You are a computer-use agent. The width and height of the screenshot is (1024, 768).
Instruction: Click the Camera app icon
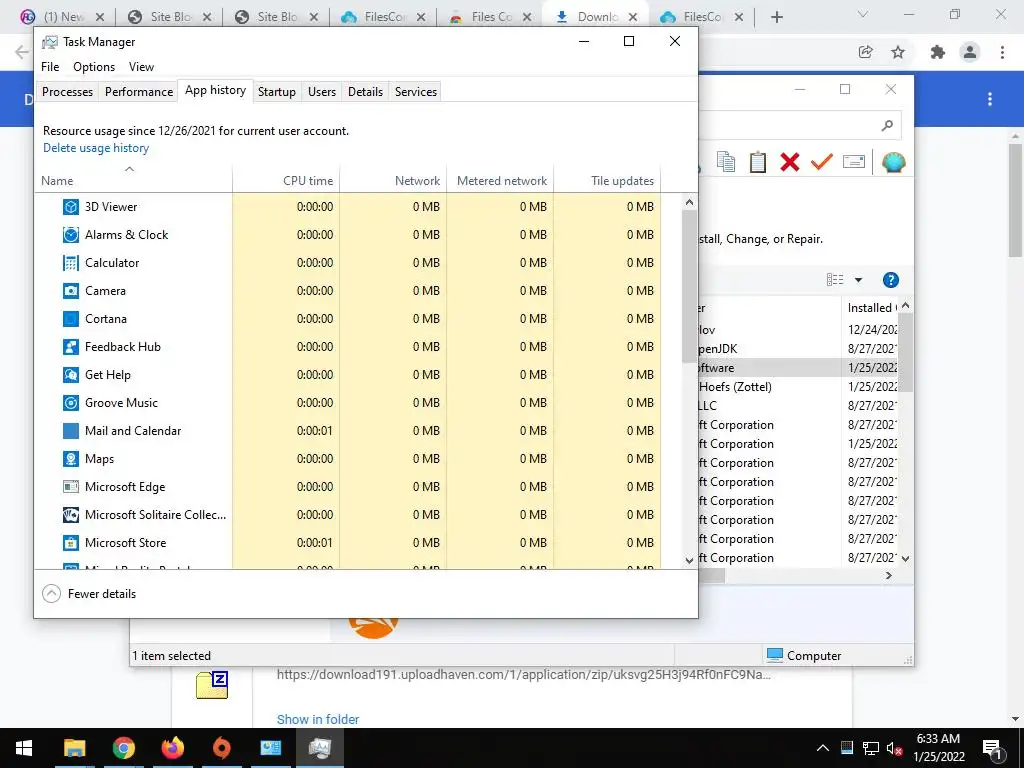coord(71,291)
